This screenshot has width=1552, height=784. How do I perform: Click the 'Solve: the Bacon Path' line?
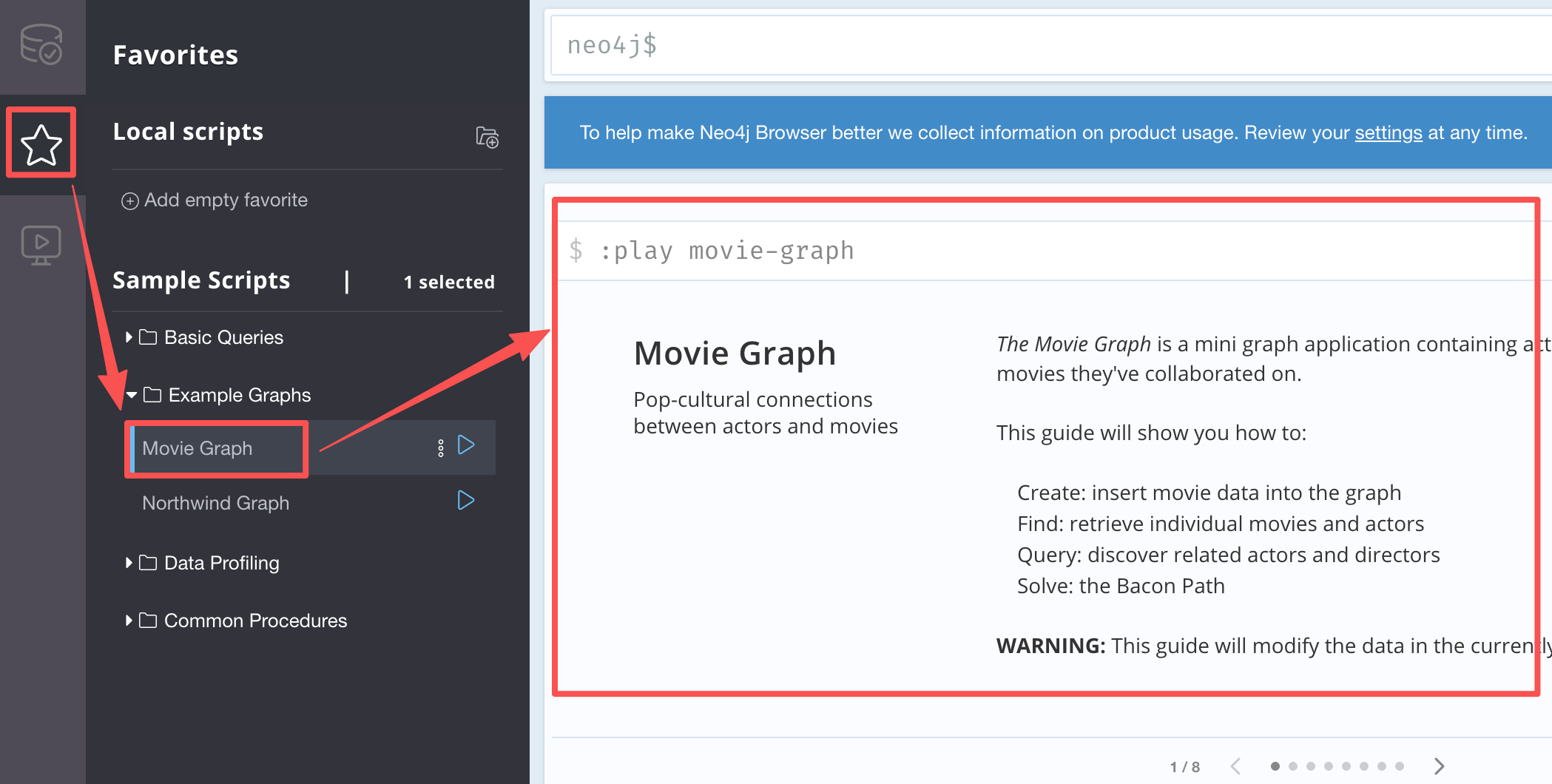[x=1121, y=587]
